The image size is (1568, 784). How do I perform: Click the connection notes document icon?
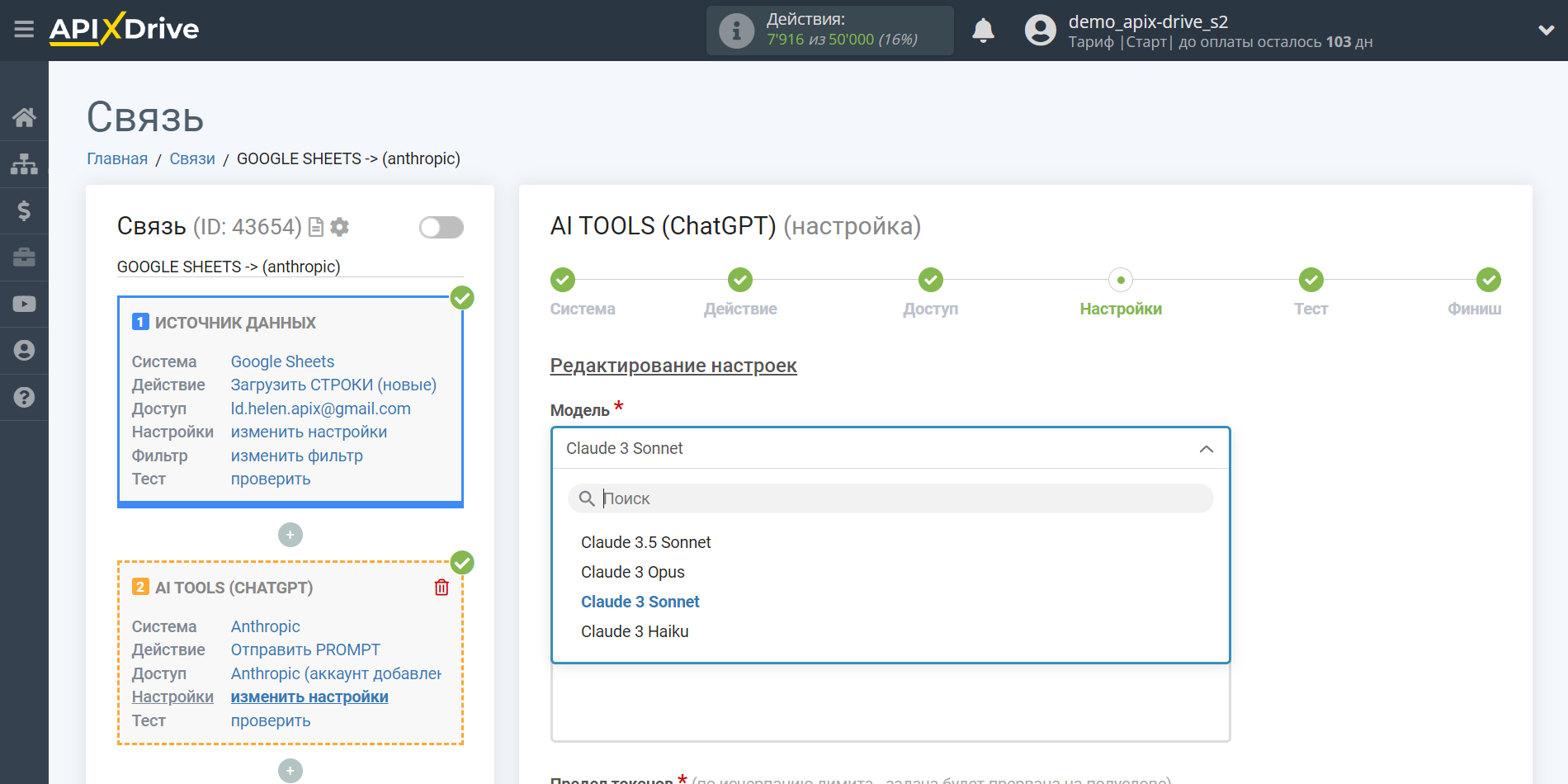click(315, 227)
